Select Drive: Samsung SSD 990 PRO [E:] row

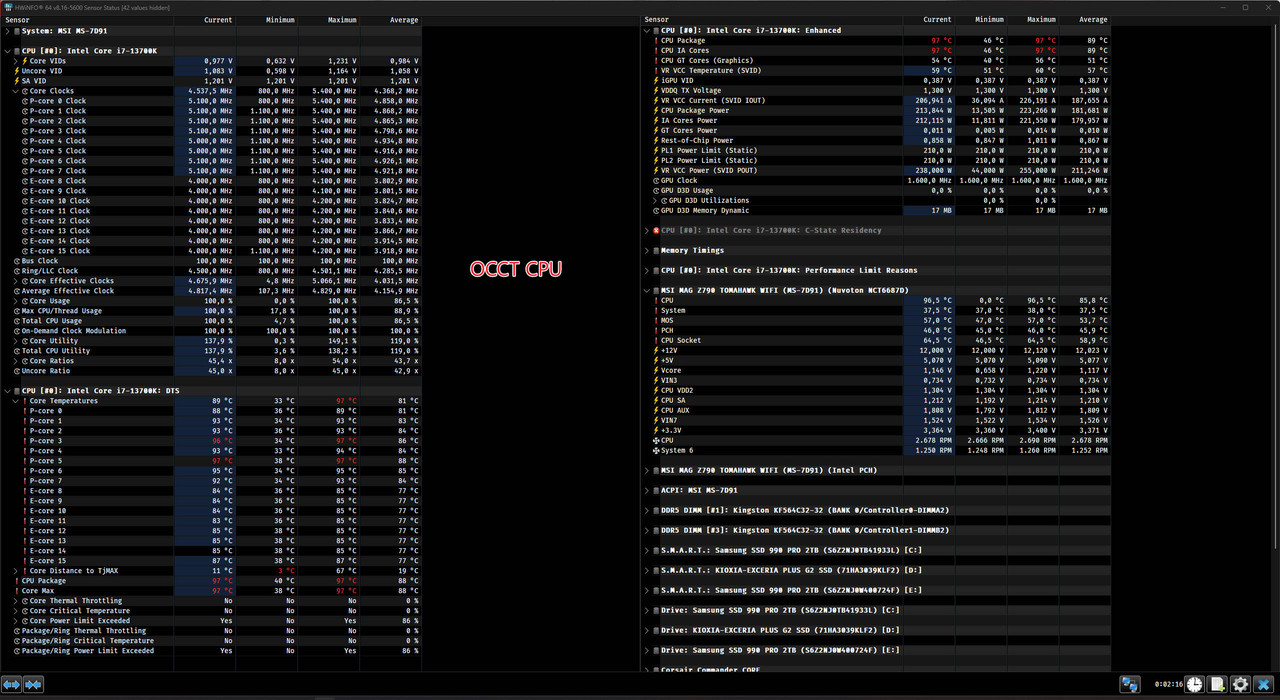876,651
